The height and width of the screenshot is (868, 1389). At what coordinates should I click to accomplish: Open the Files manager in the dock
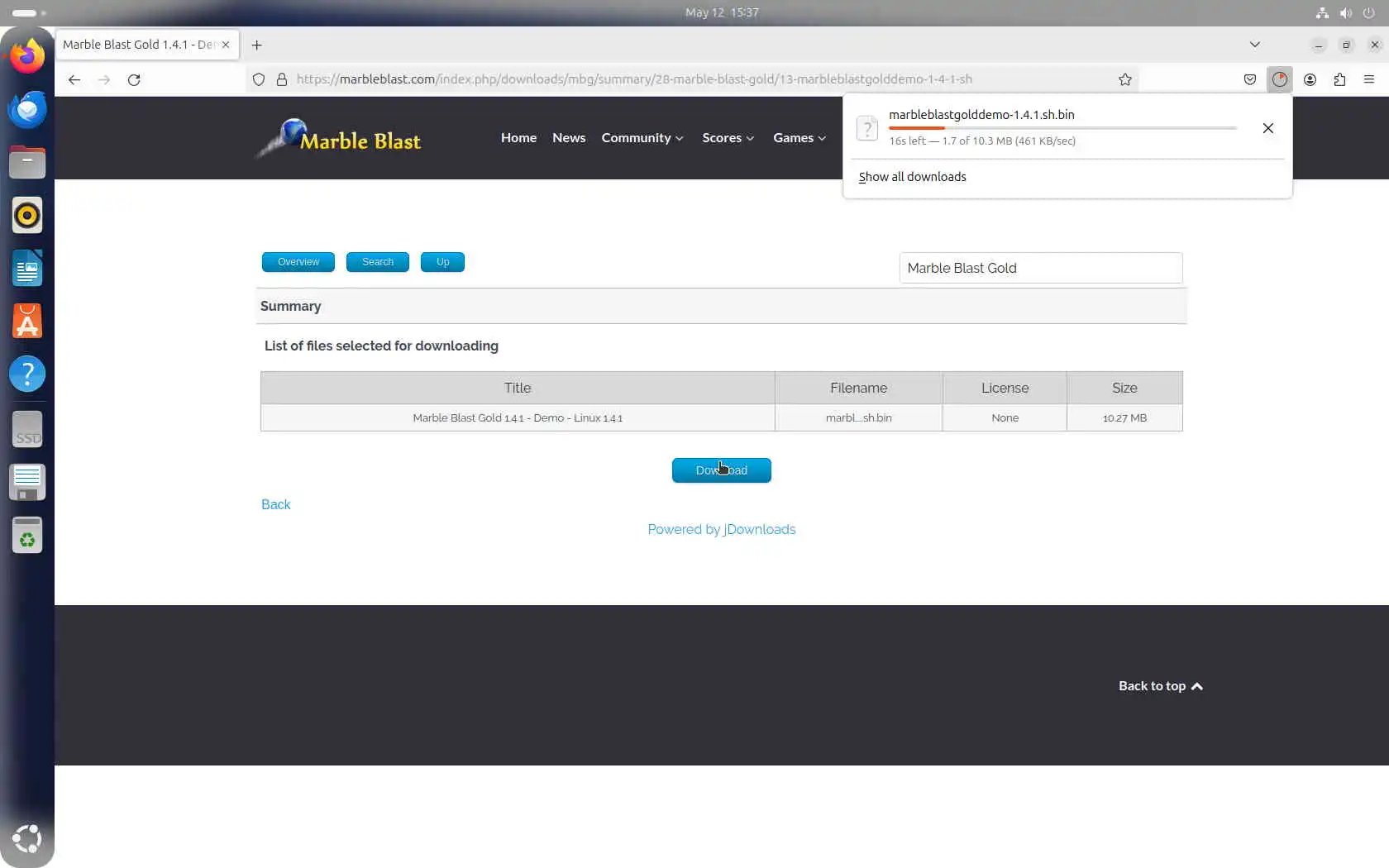(x=27, y=162)
